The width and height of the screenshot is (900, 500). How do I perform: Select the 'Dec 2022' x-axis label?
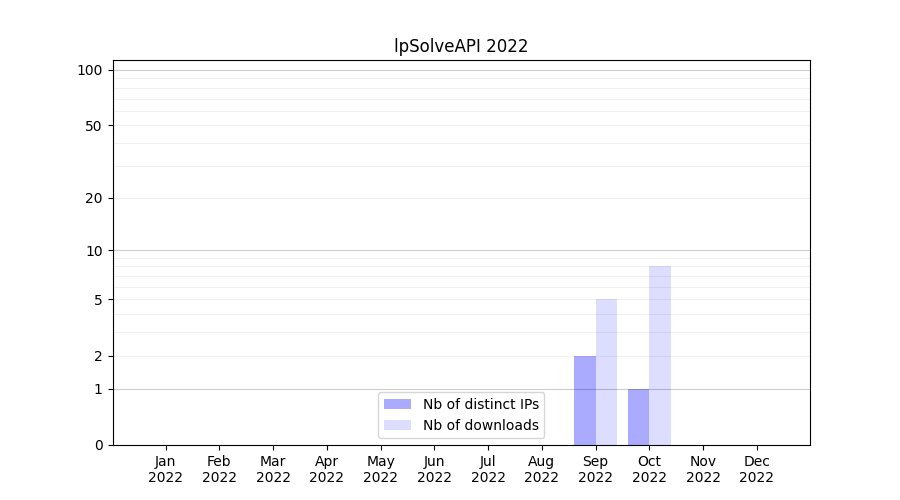(x=756, y=469)
